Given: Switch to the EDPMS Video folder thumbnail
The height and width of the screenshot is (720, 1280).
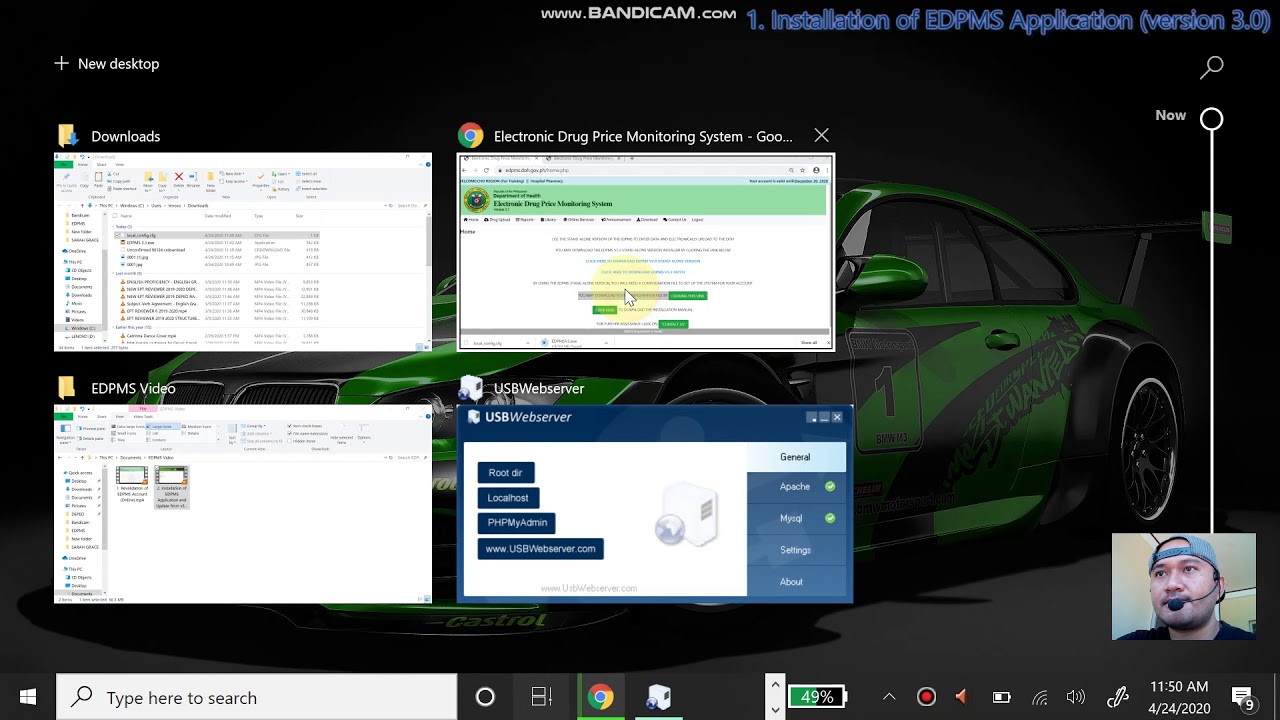Looking at the screenshot, I should point(243,504).
